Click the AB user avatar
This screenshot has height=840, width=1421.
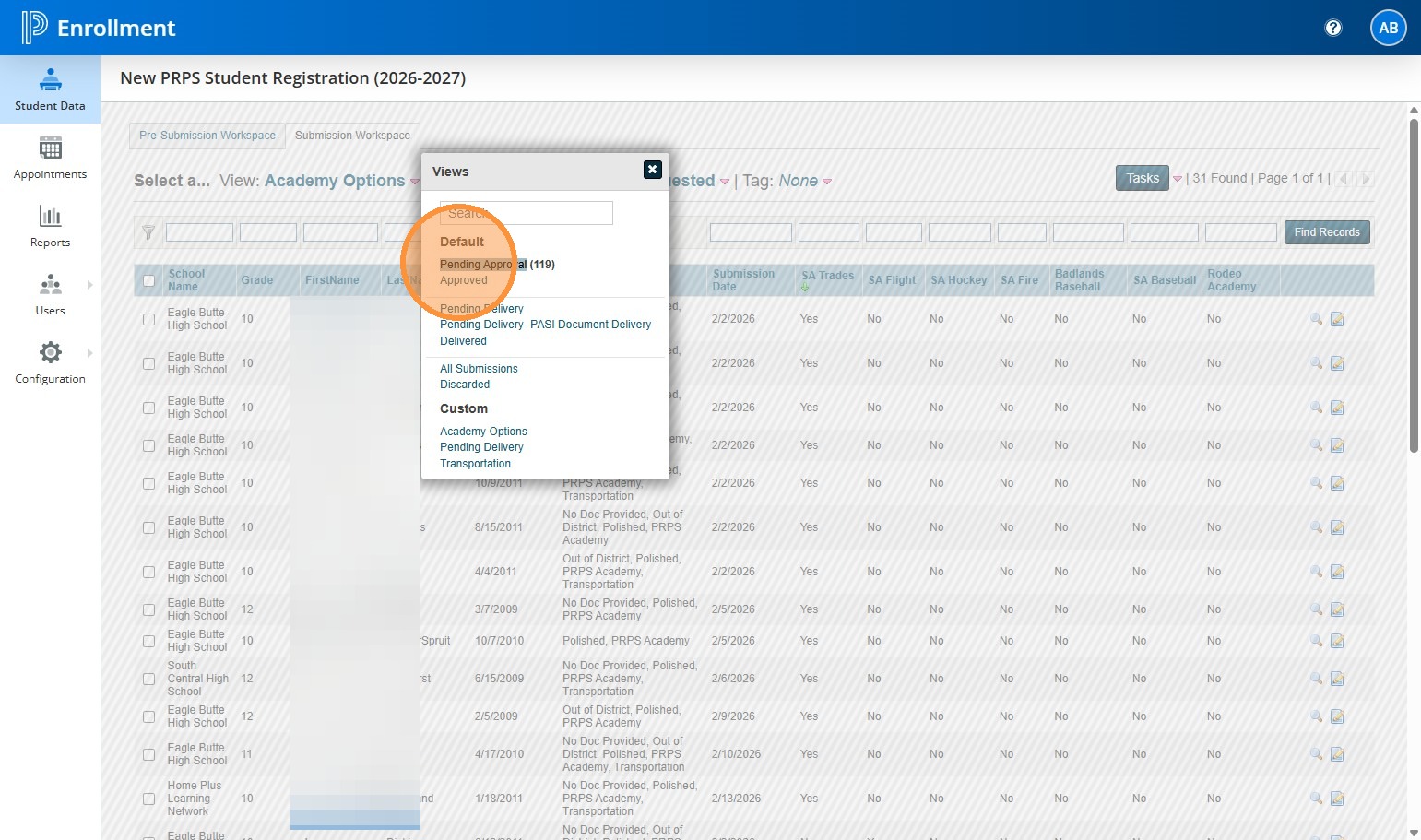coord(1388,28)
